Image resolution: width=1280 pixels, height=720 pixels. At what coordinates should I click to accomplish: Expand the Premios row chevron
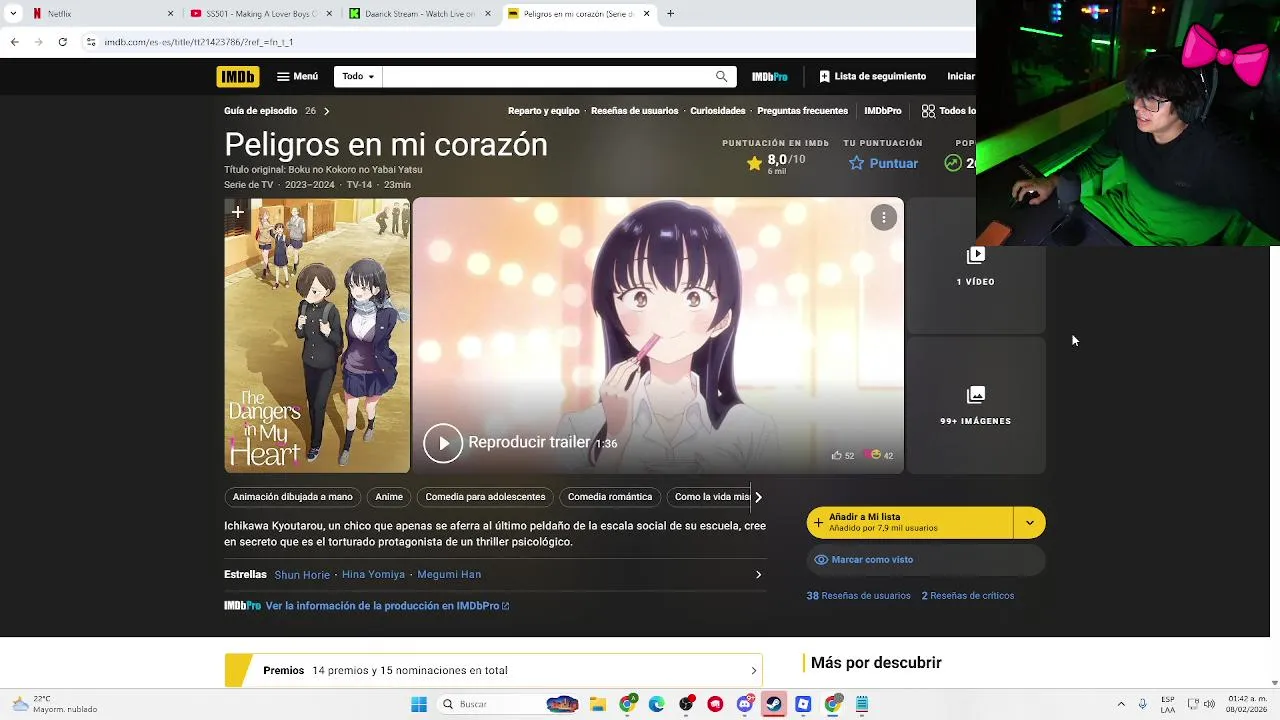(753, 671)
